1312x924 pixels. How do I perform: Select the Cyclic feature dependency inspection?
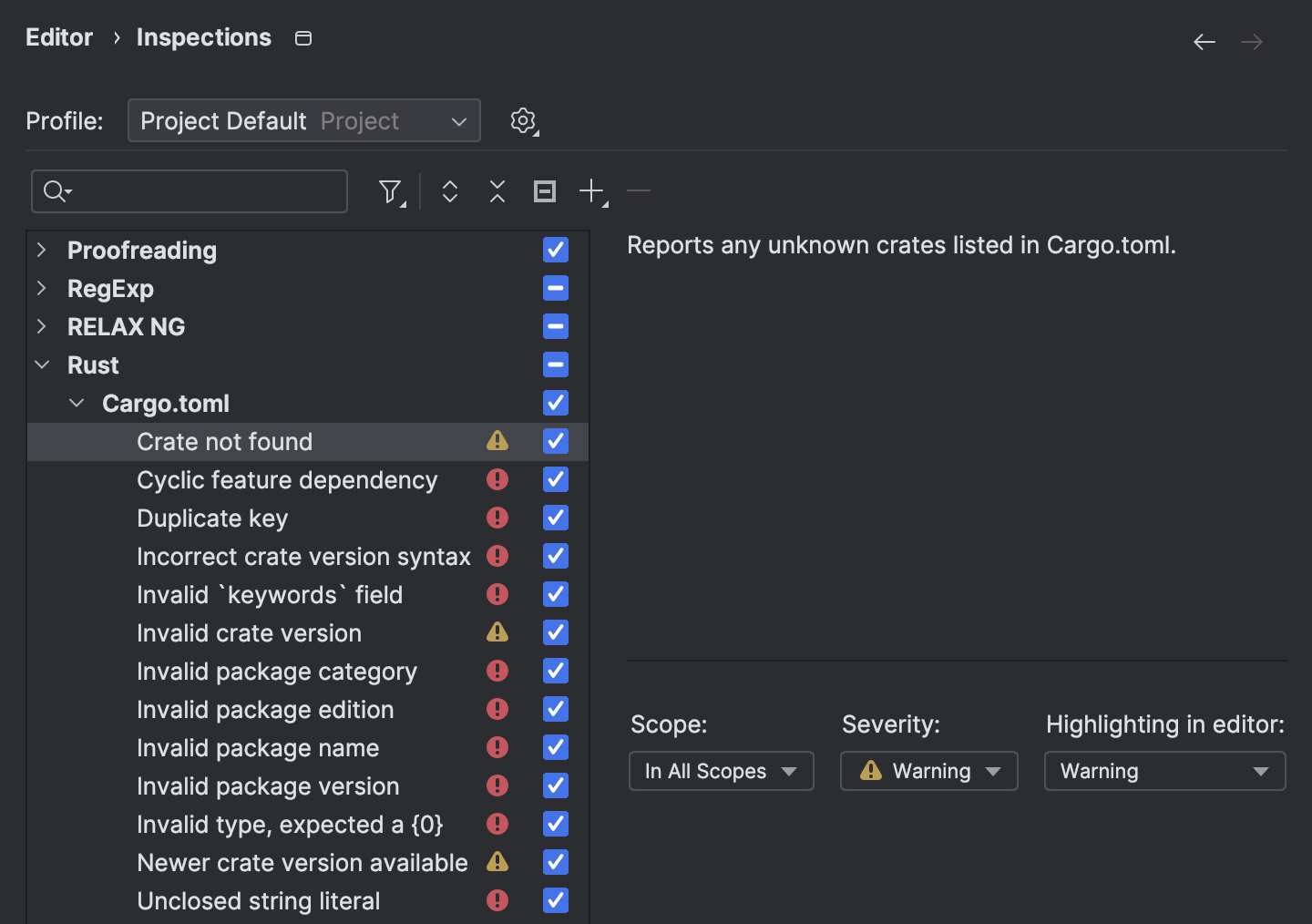coord(287,480)
